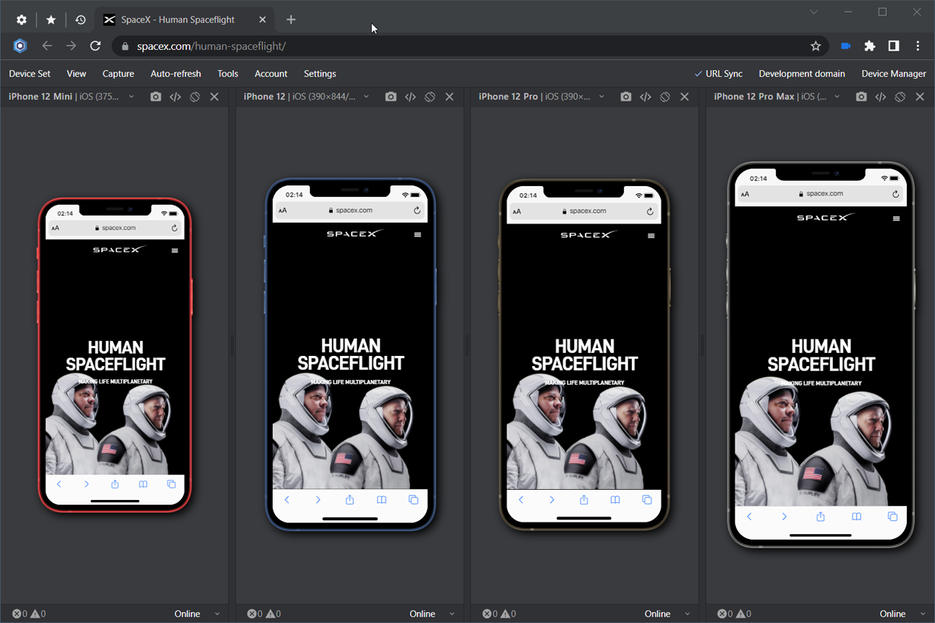The width and height of the screenshot is (935, 623).
Task: Toggle the URL Sync option
Action: coord(718,74)
